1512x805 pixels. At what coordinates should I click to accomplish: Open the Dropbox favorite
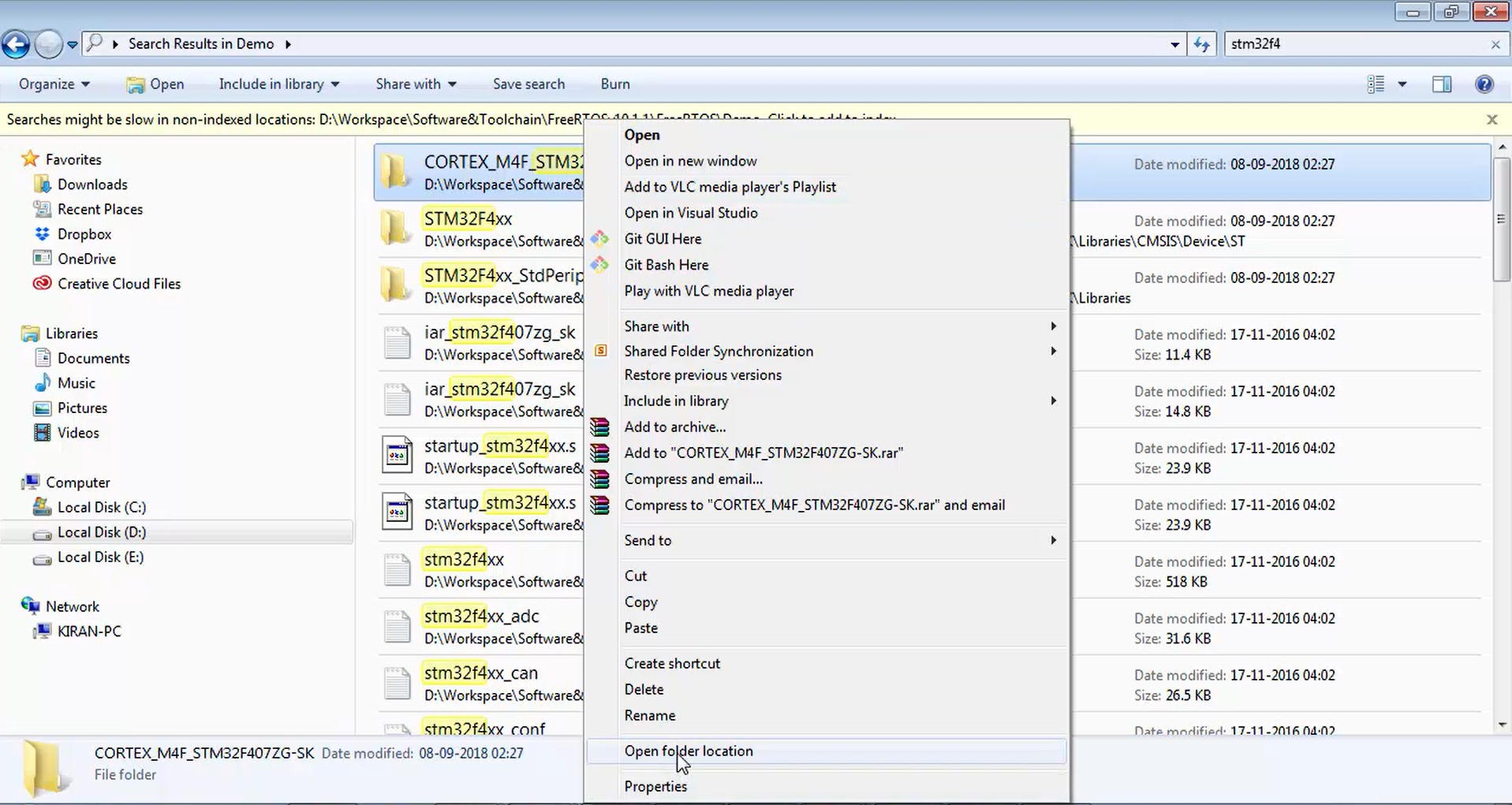click(84, 234)
